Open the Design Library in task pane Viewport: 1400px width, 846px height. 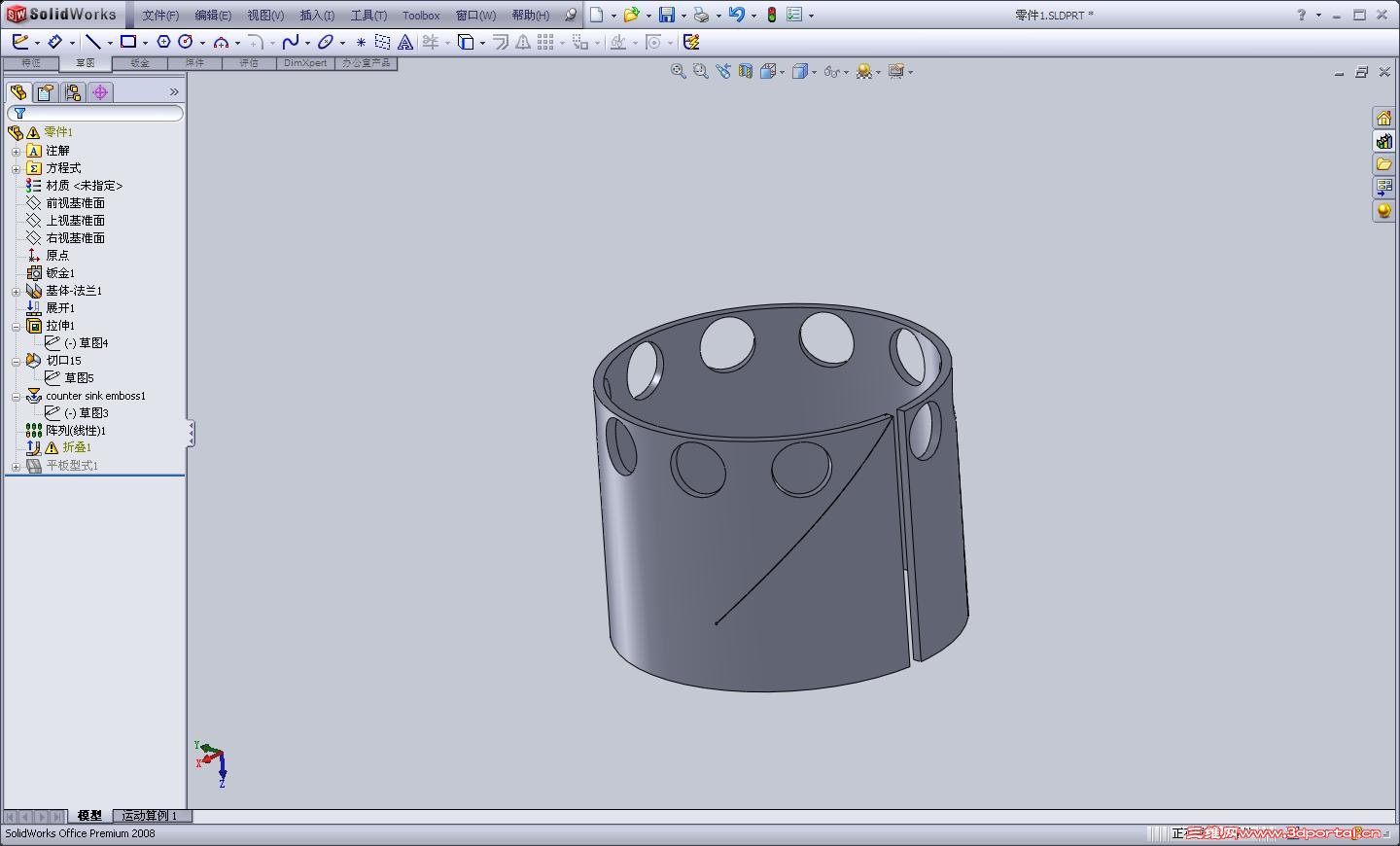pos(1383,141)
